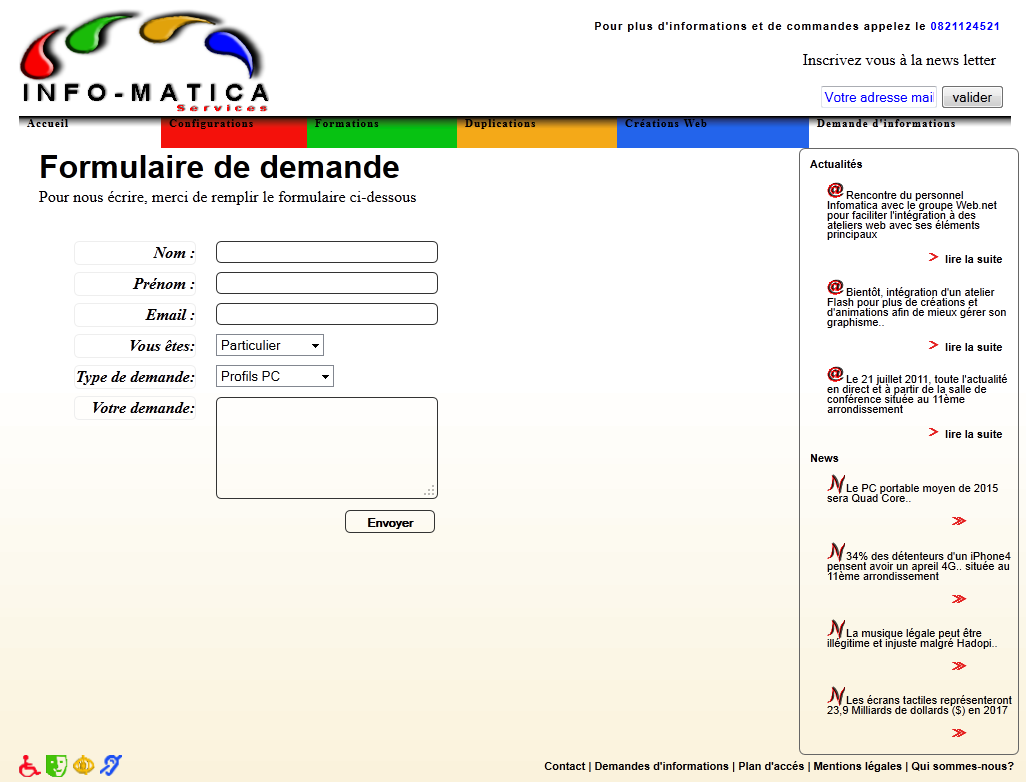The height and width of the screenshot is (782, 1026).
Task: Click the blue hearing-impaired ear icon
Action: [x=111, y=765]
